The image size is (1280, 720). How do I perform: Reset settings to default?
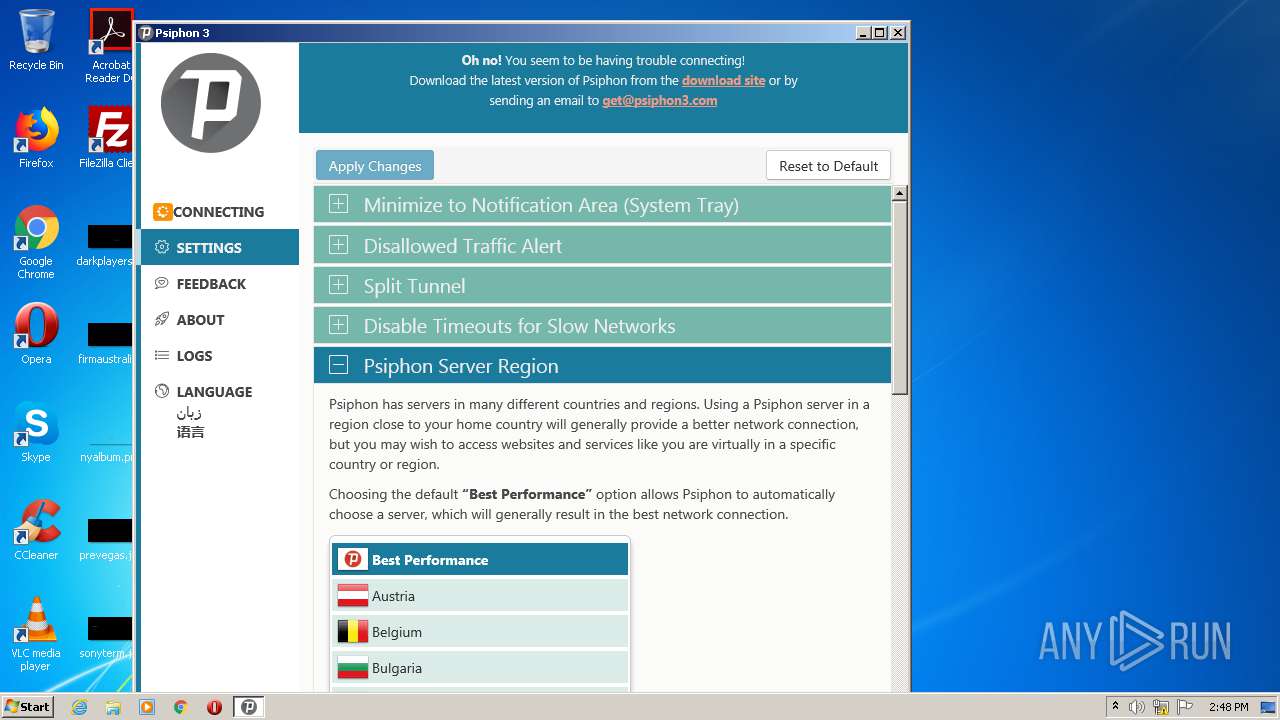[828, 166]
